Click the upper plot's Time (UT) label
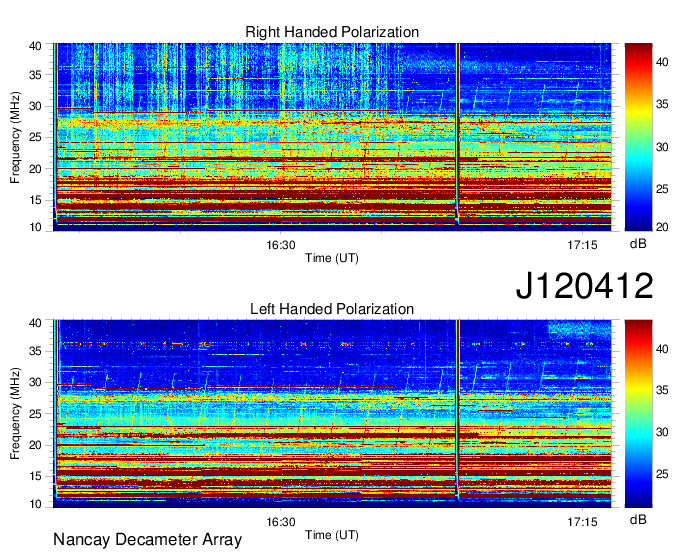Image resolution: width=680 pixels, height=552 pixels. point(332,258)
